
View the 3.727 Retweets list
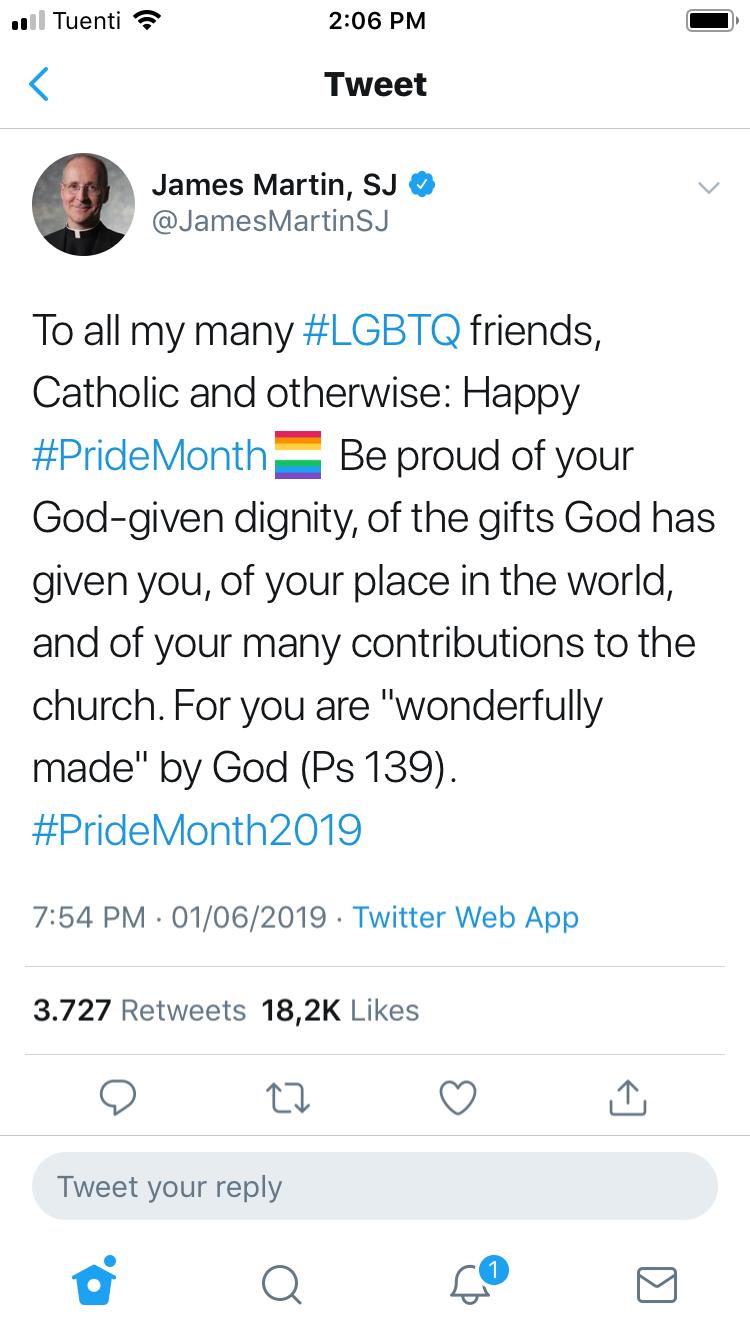(x=139, y=1010)
